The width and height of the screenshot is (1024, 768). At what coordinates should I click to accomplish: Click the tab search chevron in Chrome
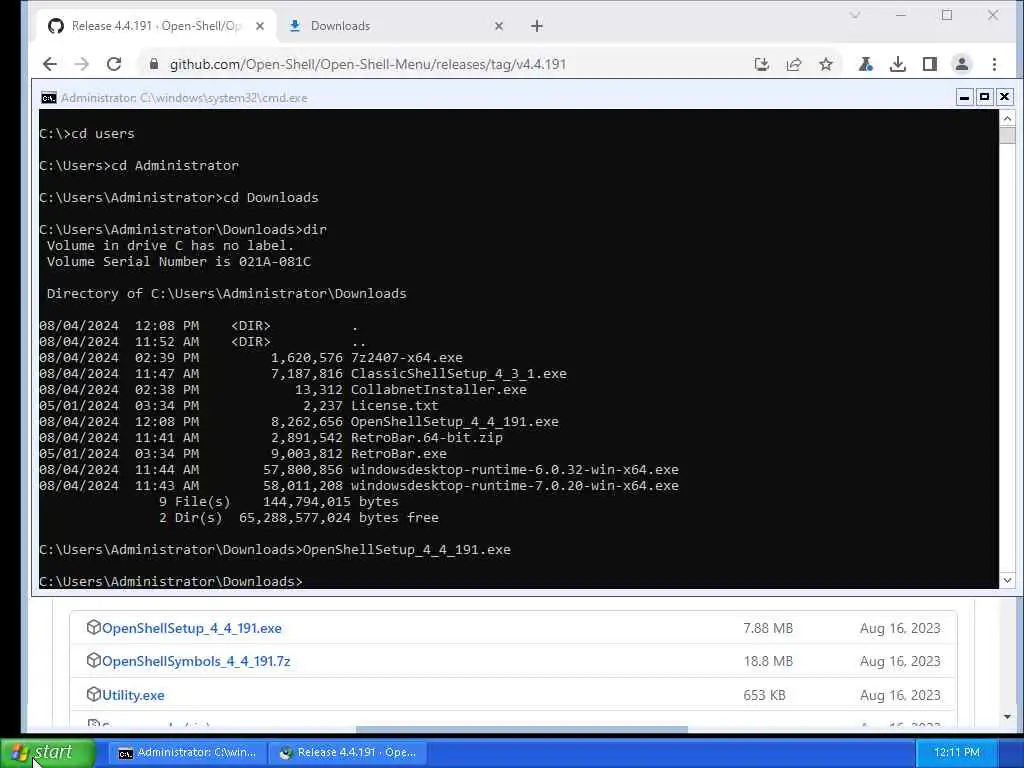[x=855, y=15]
